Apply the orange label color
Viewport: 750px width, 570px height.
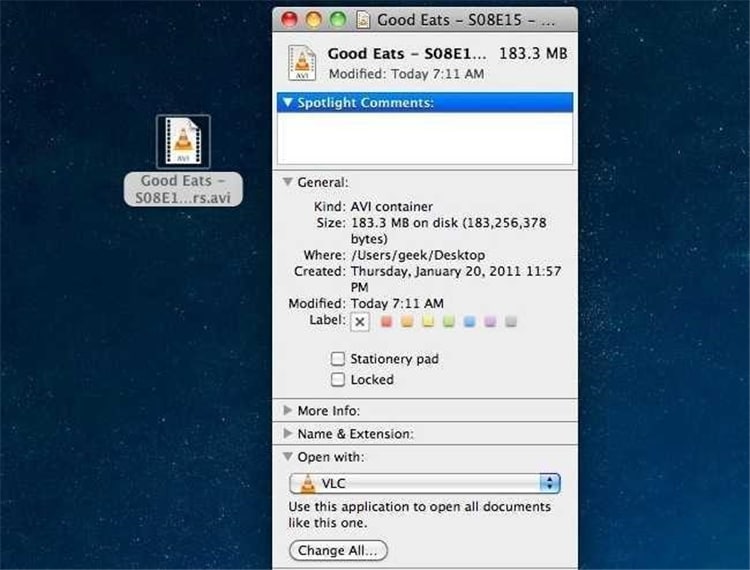coord(407,321)
